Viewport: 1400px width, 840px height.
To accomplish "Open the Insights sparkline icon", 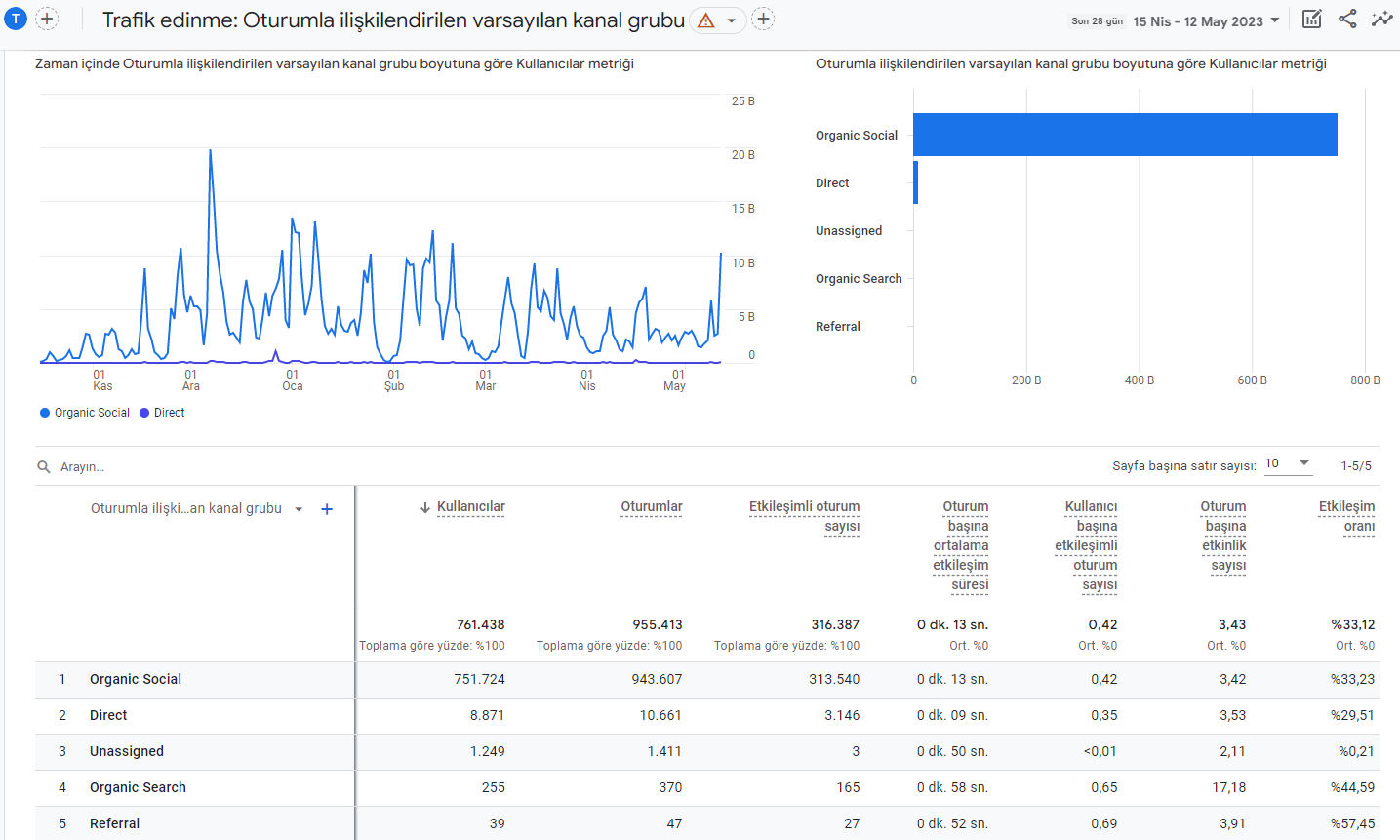I will pos(1381,19).
